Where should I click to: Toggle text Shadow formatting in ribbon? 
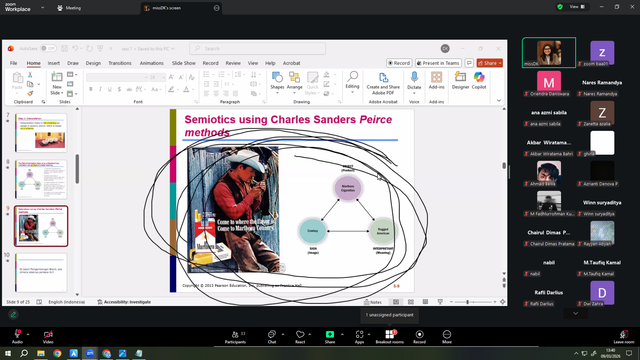tap(119, 89)
